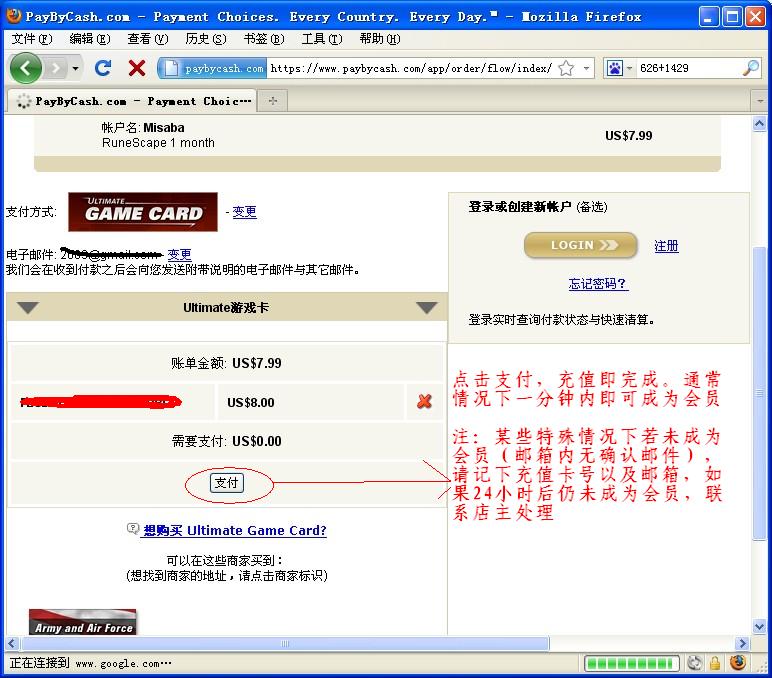Click the Firefox logo in the title bar

tap(13, 16)
